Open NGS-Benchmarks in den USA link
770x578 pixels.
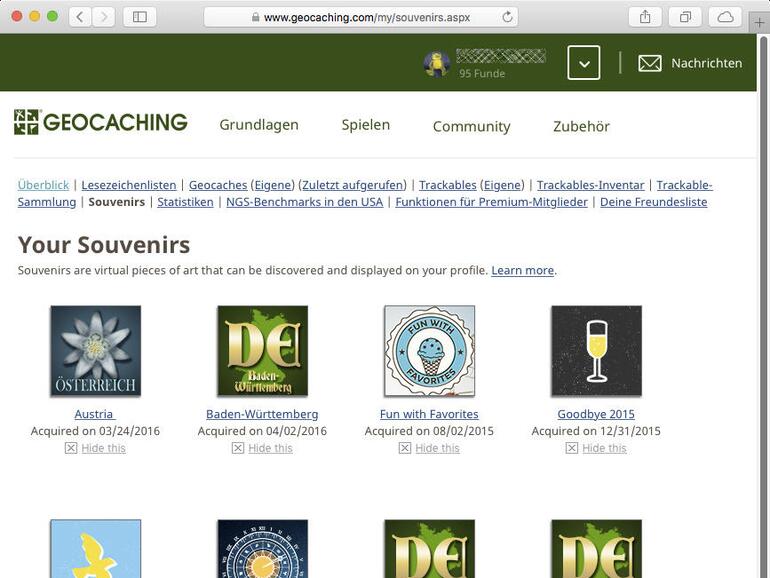(x=304, y=202)
